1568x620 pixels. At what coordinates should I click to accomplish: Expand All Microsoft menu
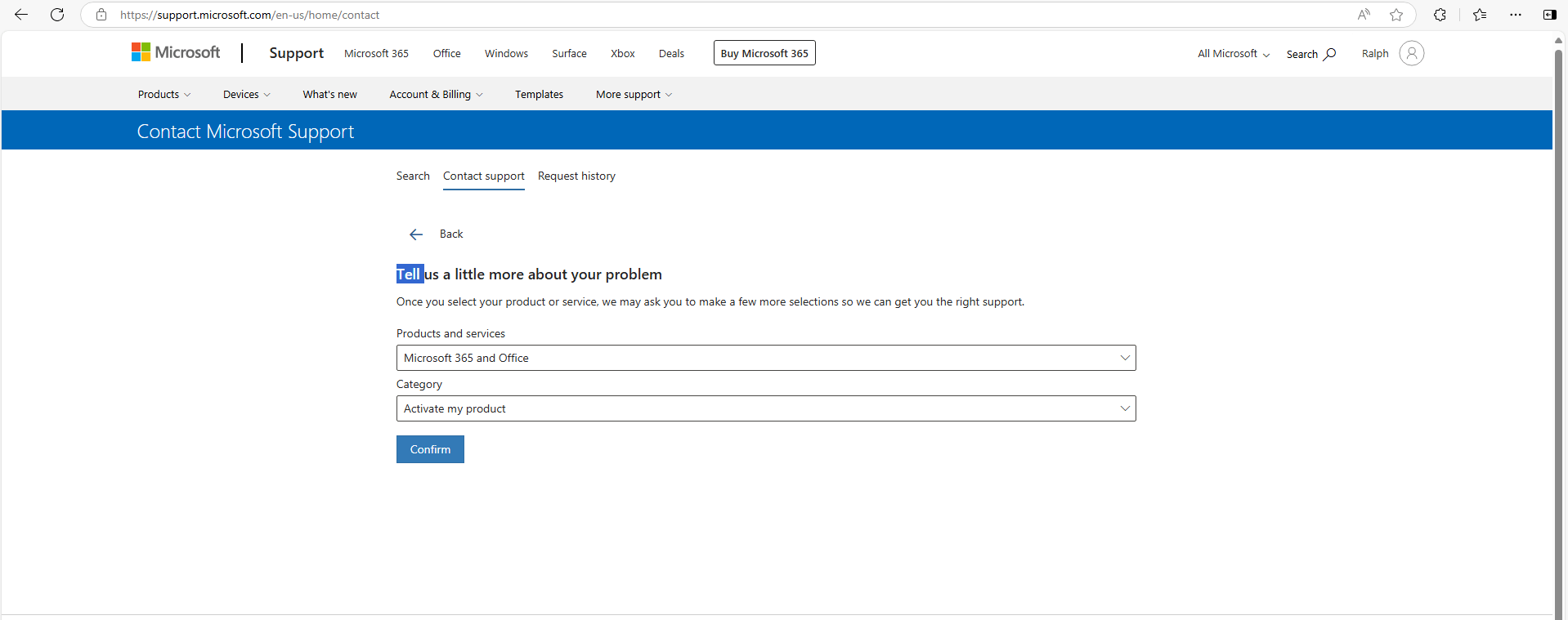tap(1234, 54)
